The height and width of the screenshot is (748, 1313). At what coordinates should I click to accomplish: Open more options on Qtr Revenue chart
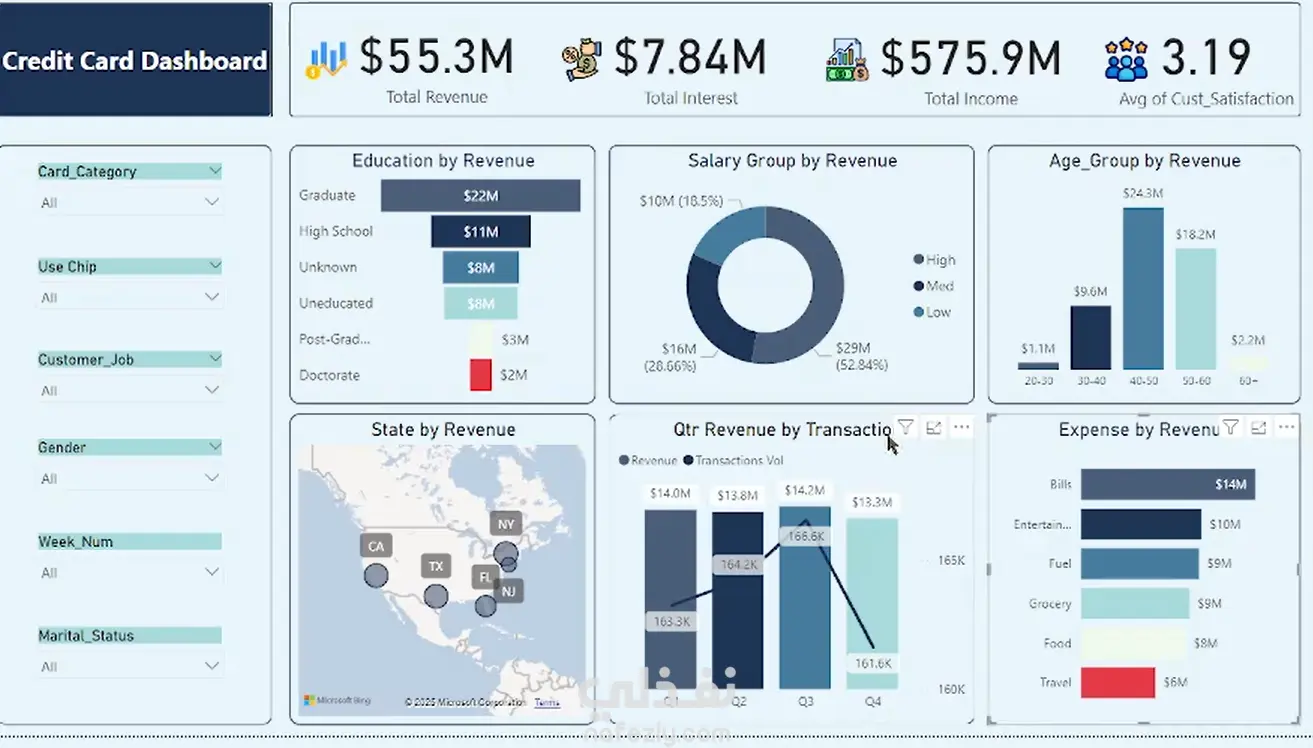click(961, 428)
